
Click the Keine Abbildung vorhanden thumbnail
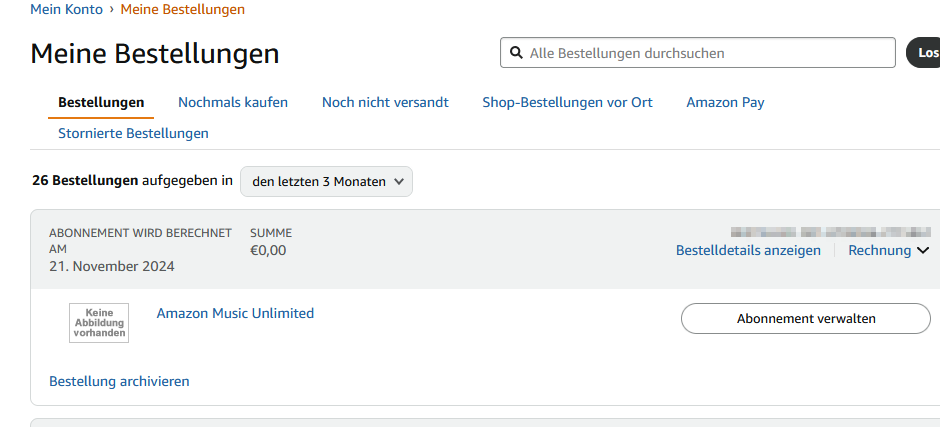tap(99, 323)
